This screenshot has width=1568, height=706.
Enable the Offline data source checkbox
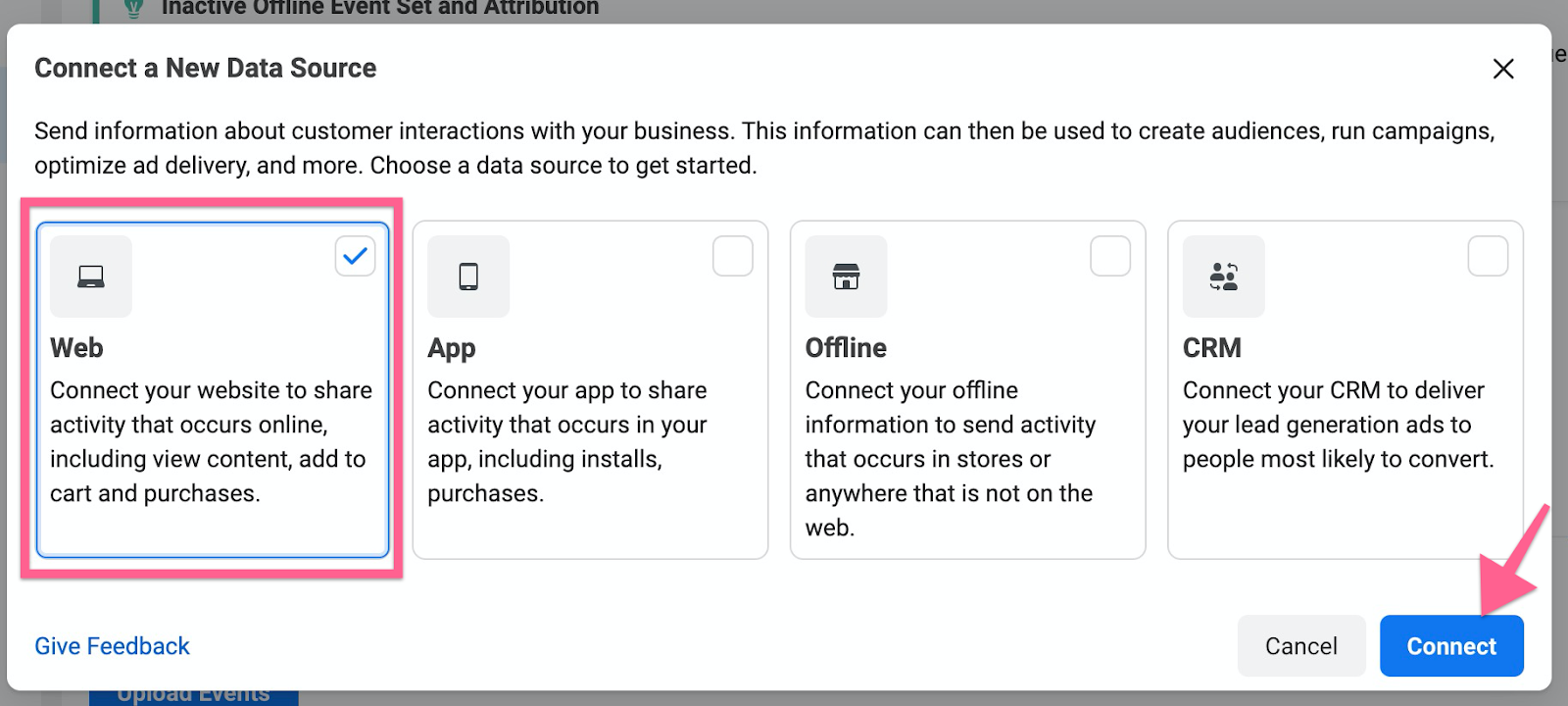(1109, 256)
